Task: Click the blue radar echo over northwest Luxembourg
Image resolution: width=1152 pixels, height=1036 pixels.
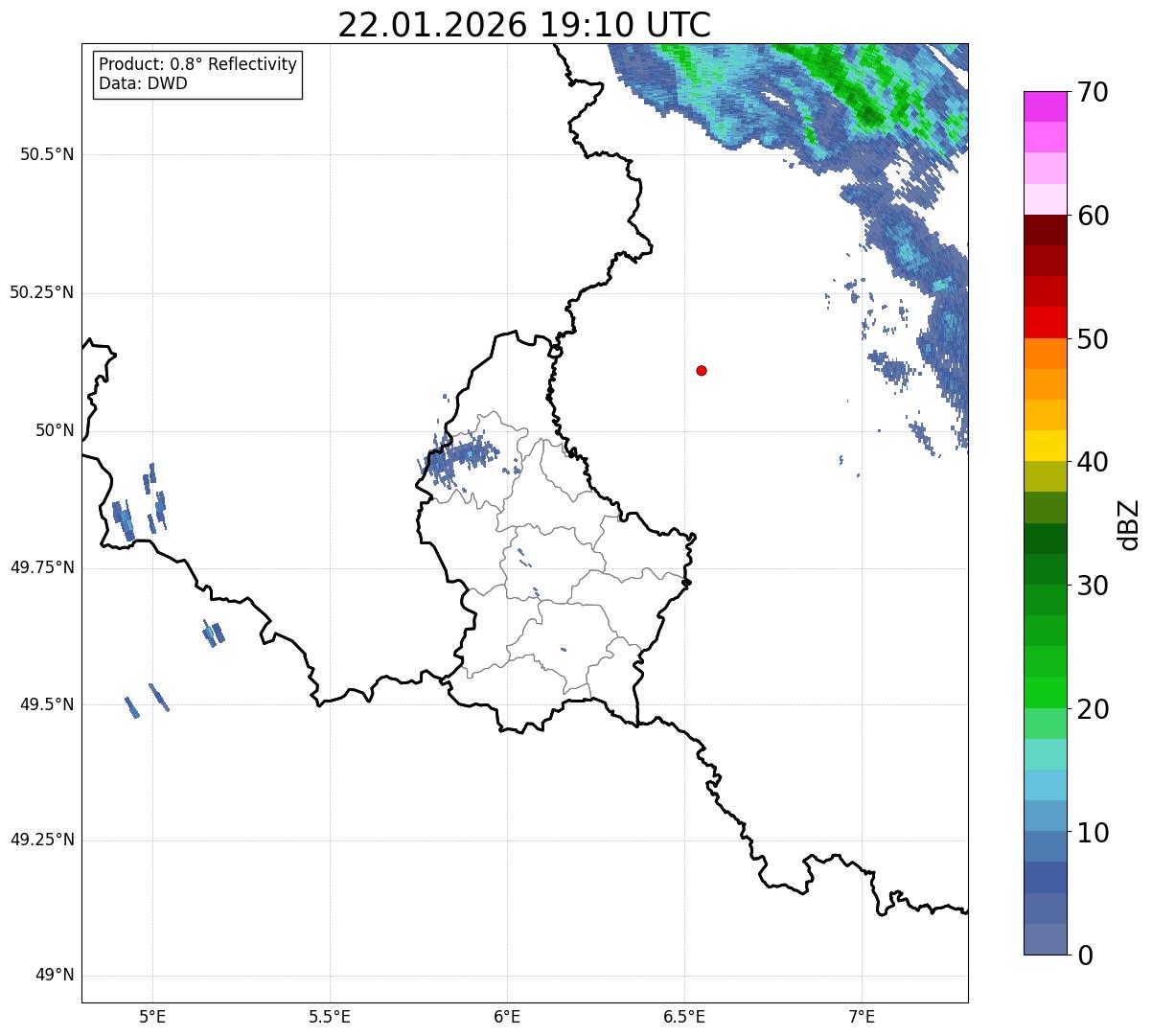Action: coord(458,457)
